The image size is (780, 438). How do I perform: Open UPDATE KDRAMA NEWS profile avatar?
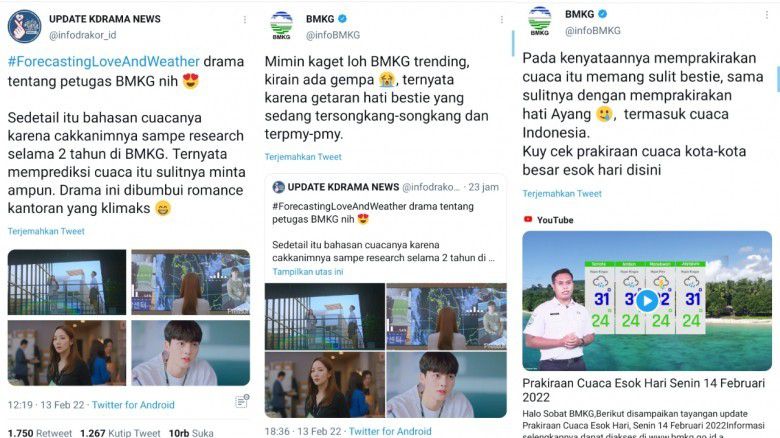tap(24, 26)
